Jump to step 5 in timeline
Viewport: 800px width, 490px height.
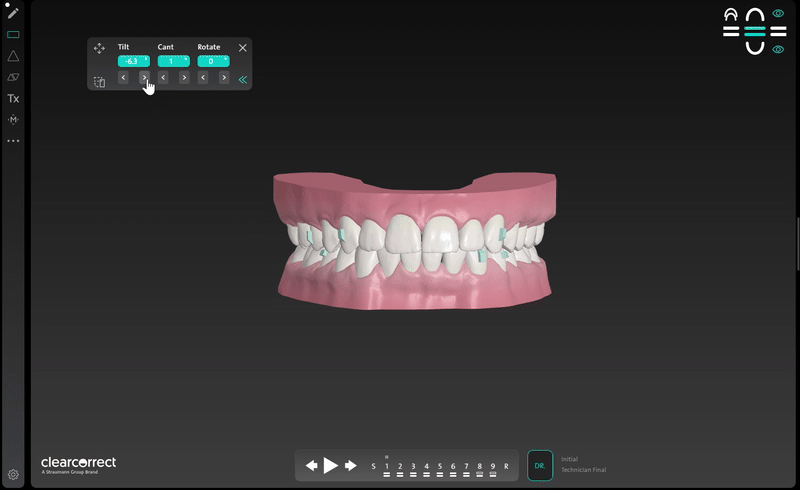pyautogui.click(x=440, y=467)
